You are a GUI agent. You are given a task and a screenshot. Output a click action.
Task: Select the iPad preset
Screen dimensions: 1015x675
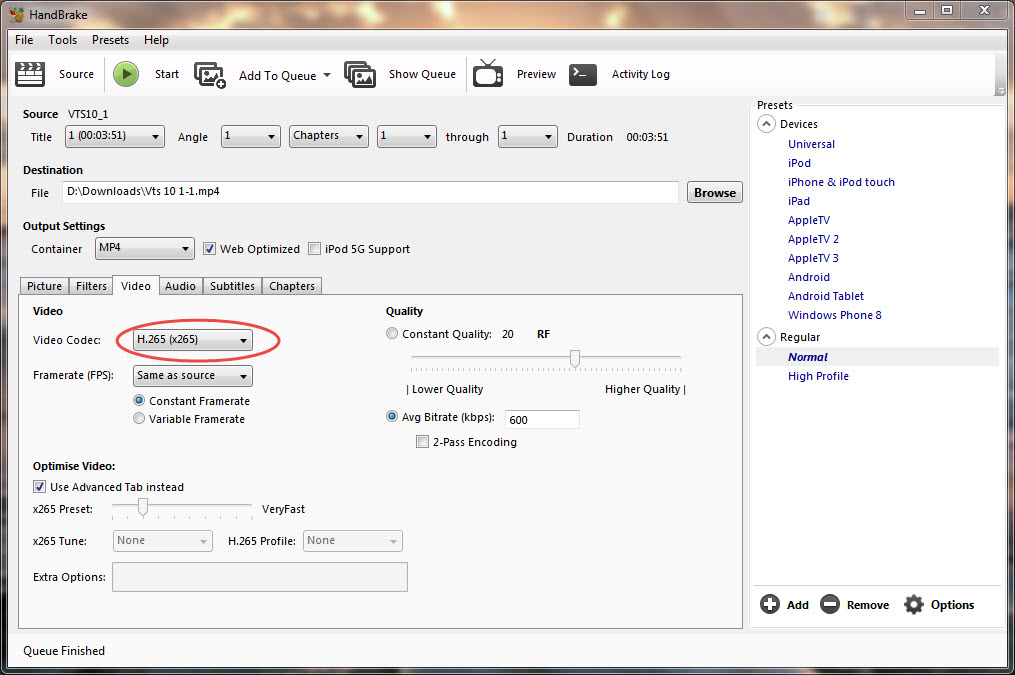tap(799, 201)
